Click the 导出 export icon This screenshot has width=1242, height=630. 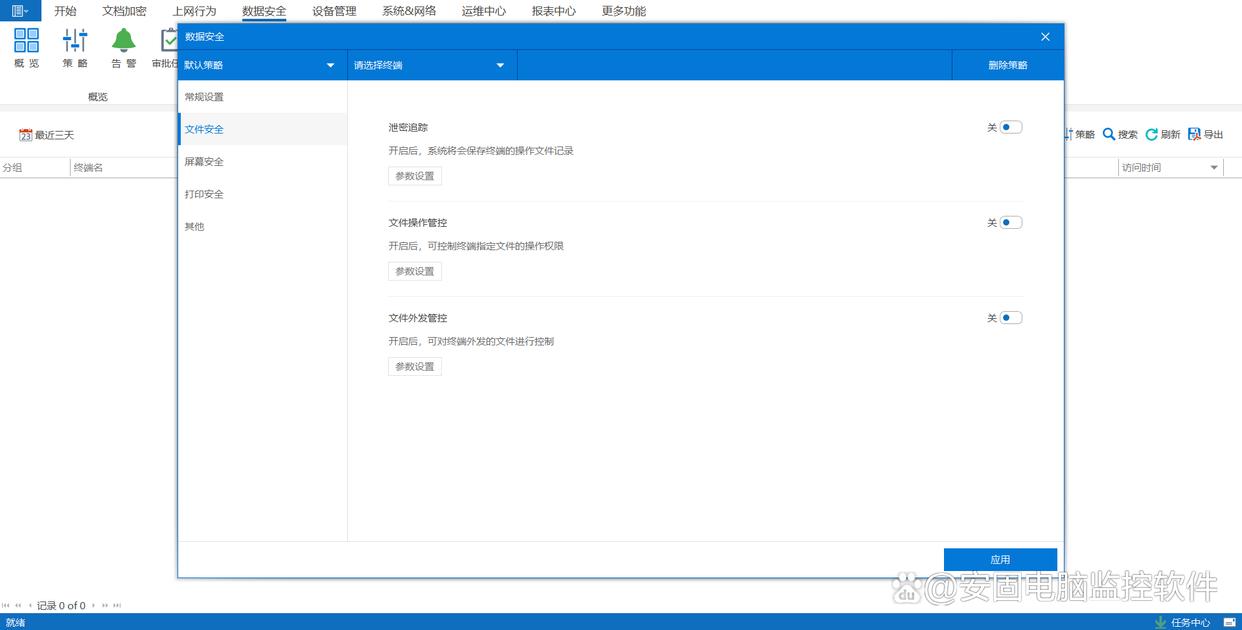click(1194, 134)
